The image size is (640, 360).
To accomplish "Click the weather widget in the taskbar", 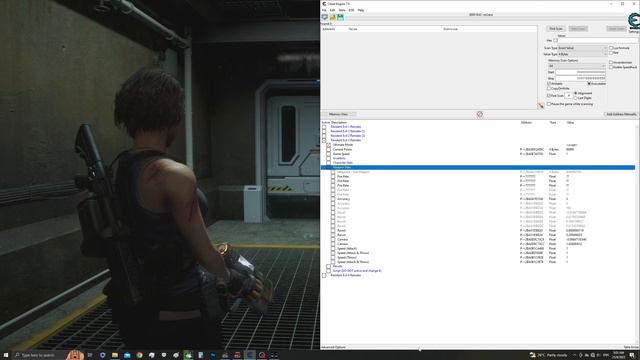I will tap(548, 355).
